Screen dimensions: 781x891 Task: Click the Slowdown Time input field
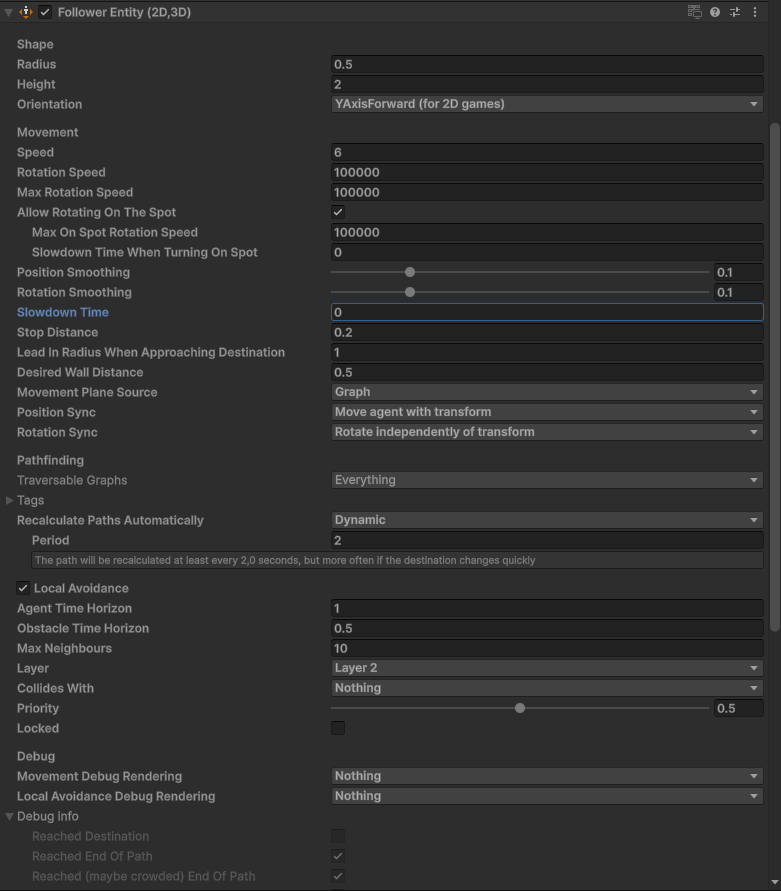pos(546,312)
